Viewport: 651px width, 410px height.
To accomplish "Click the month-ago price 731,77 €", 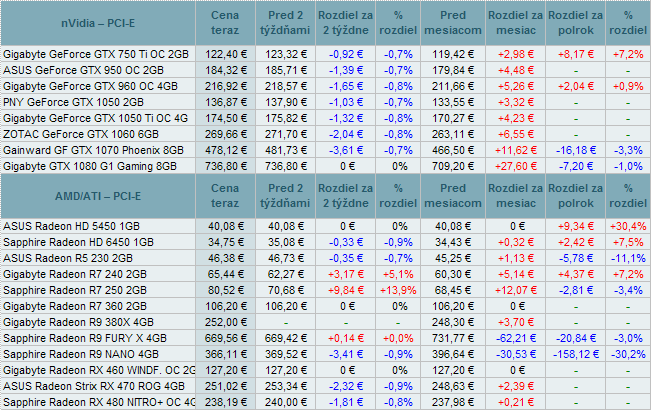I will point(453,338).
